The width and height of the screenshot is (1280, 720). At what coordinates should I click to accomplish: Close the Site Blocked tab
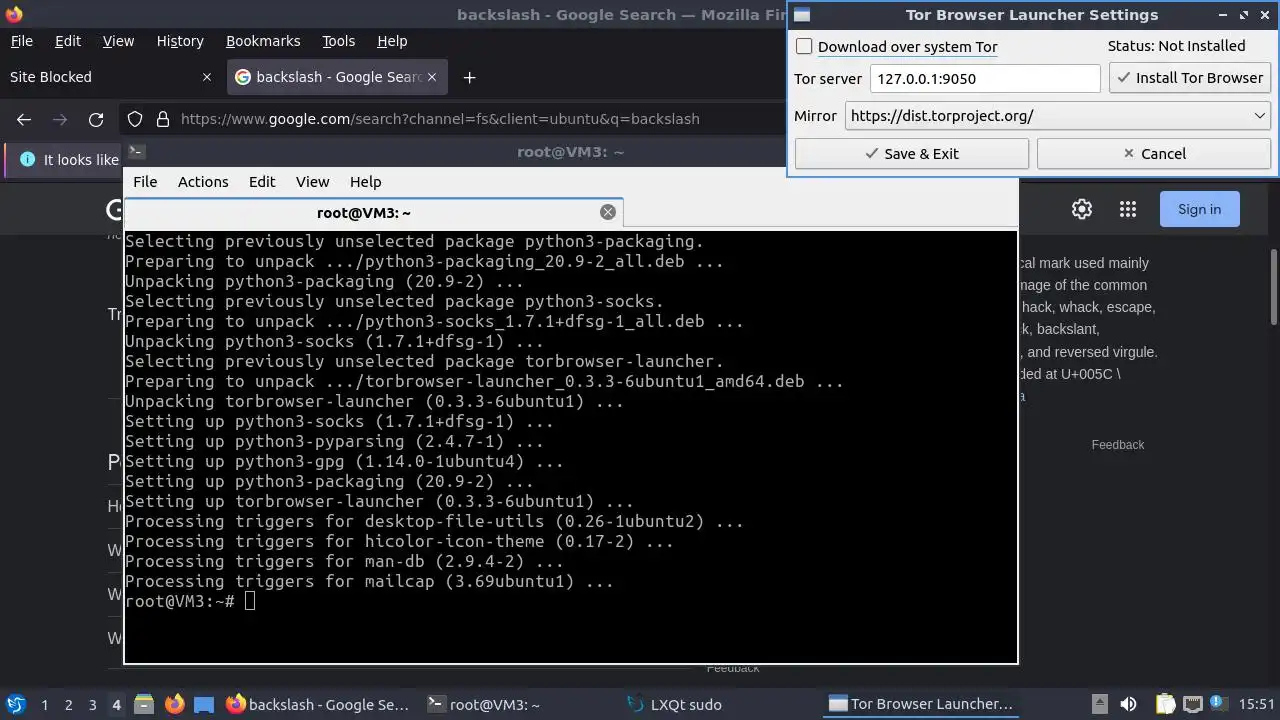pos(207,77)
